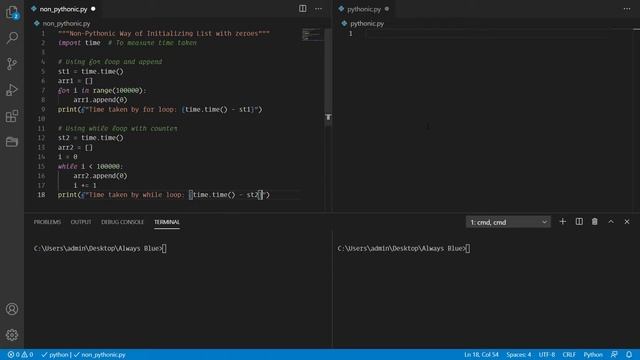The image size is (640, 360).
Task: Open the Explorer view in activity bar
Action: point(12,13)
